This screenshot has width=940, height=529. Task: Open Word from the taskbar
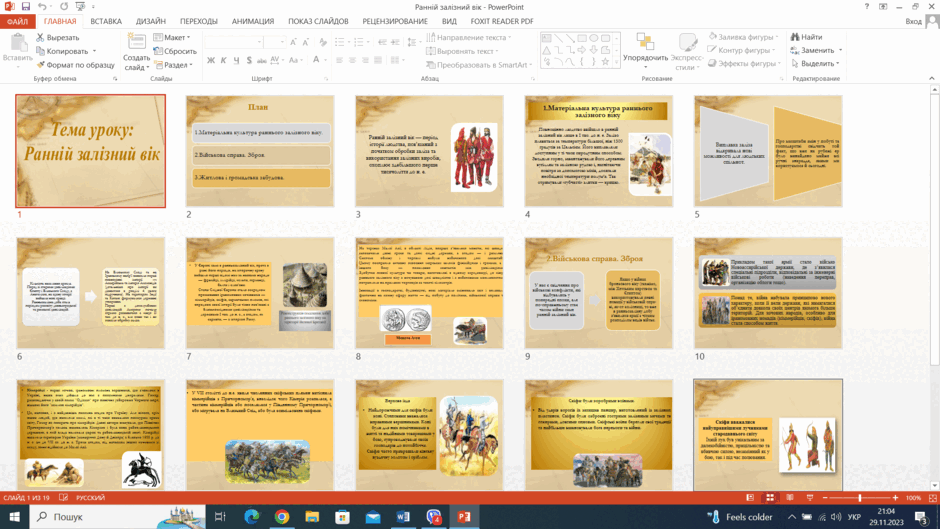403,516
